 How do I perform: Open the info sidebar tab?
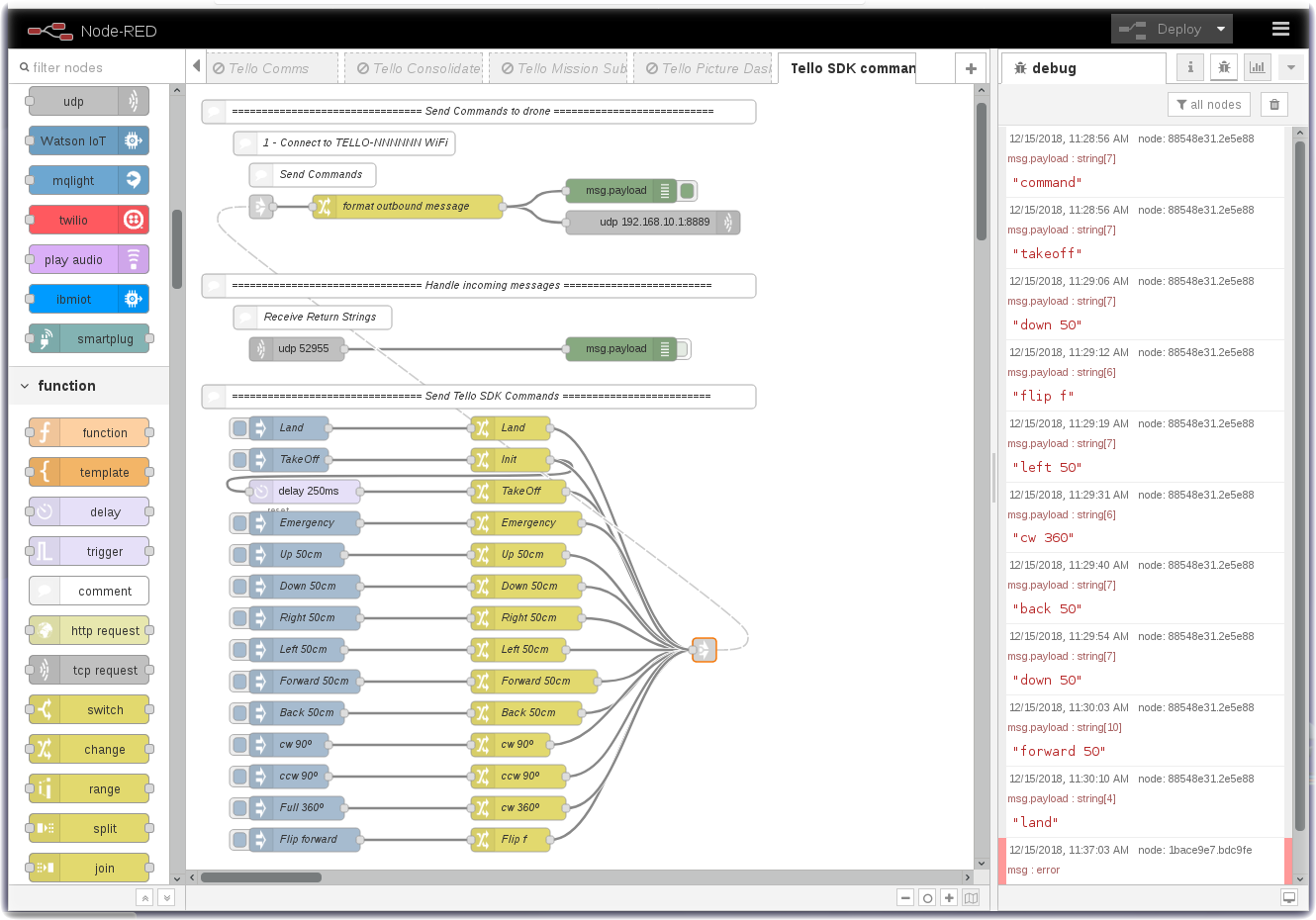coord(1190,67)
